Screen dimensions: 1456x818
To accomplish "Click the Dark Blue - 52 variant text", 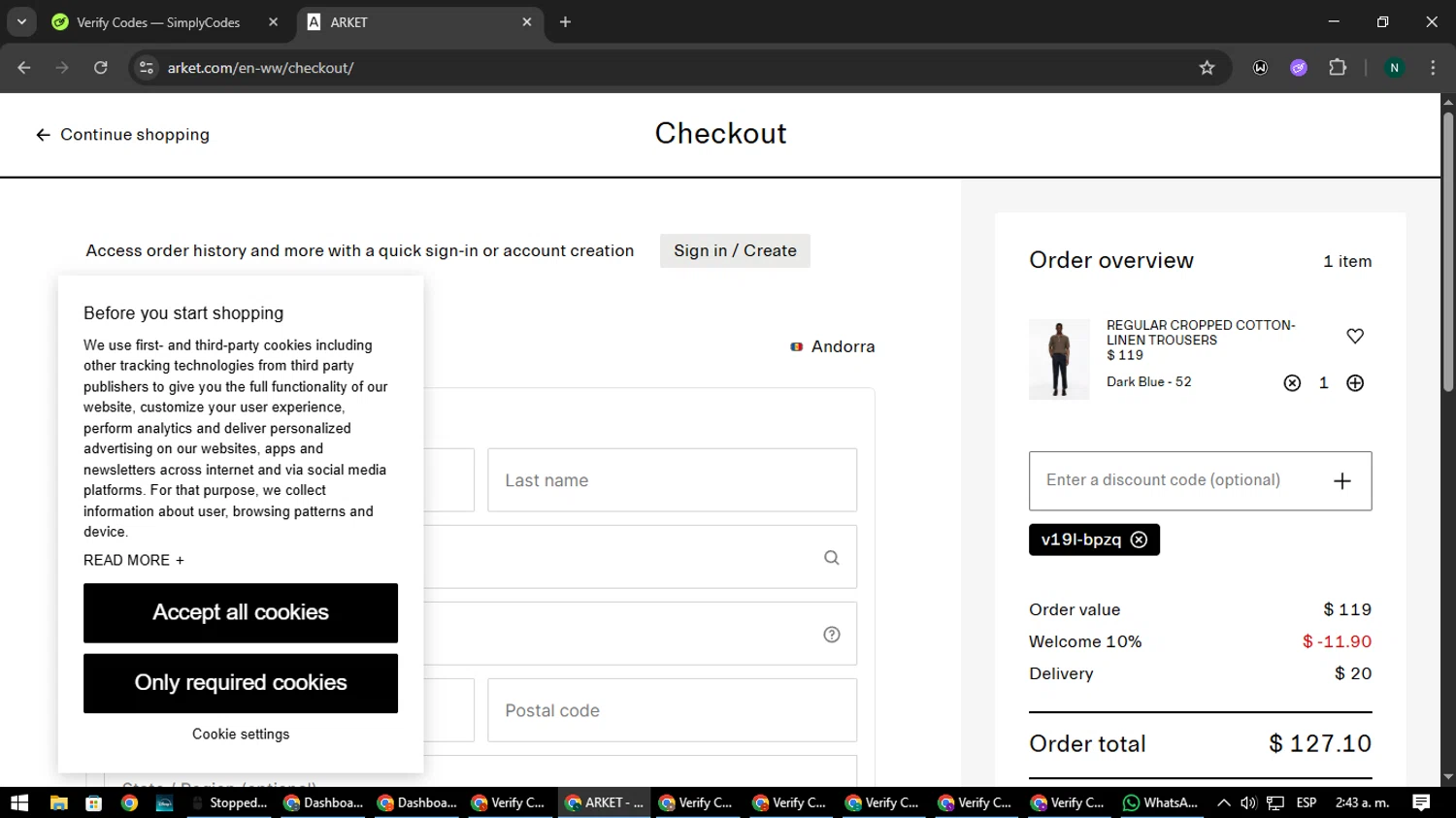I will pyautogui.click(x=1149, y=381).
